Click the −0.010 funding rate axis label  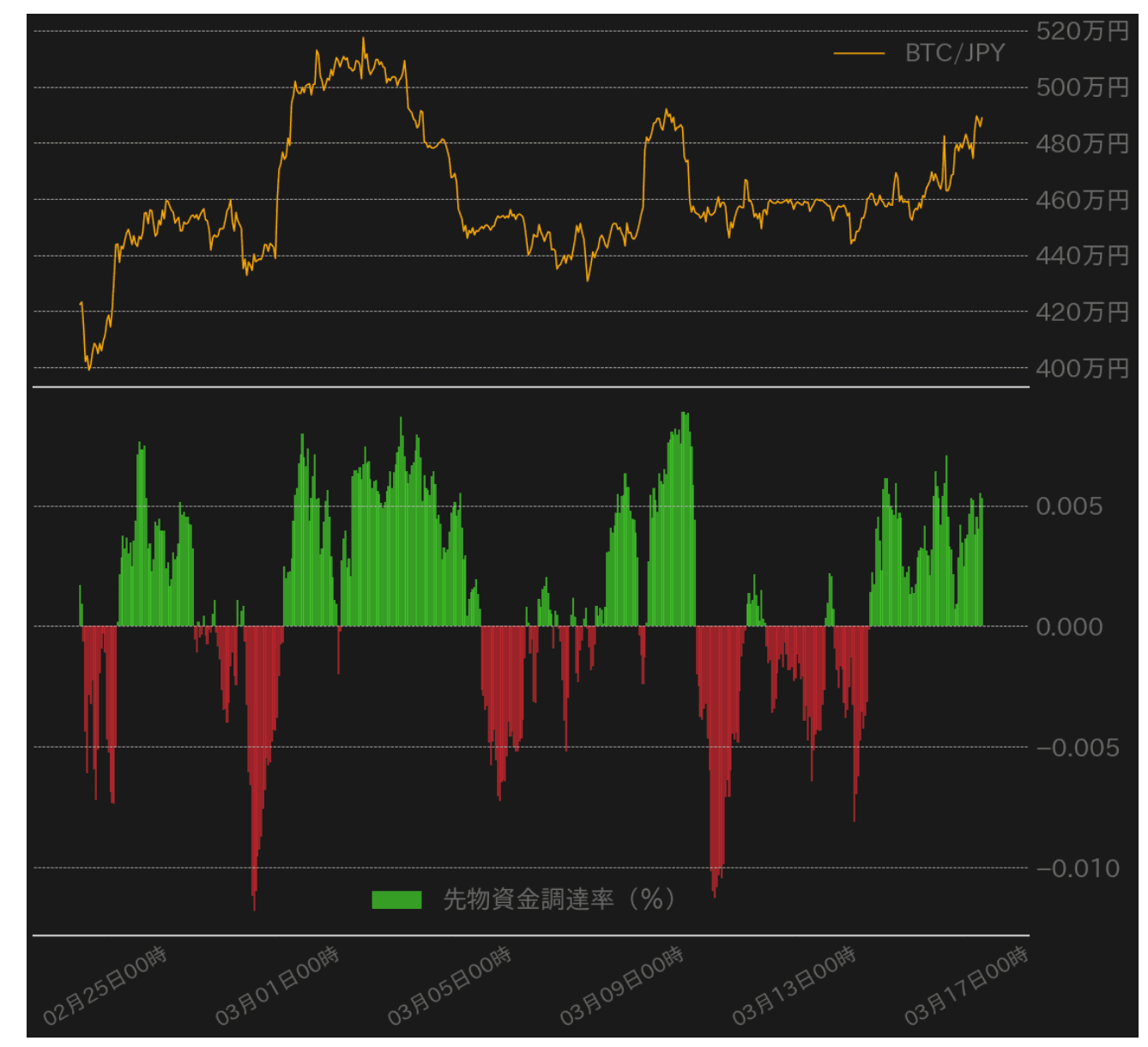click(x=1077, y=868)
